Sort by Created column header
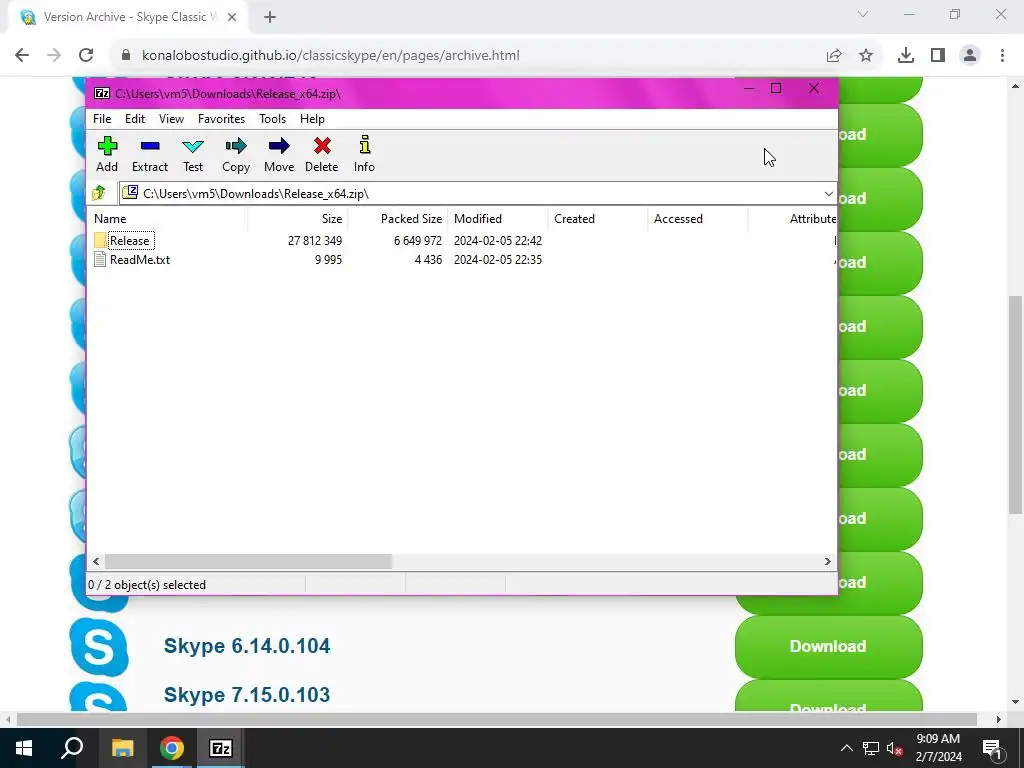This screenshot has width=1024, height=768. [x=598, y=219]
